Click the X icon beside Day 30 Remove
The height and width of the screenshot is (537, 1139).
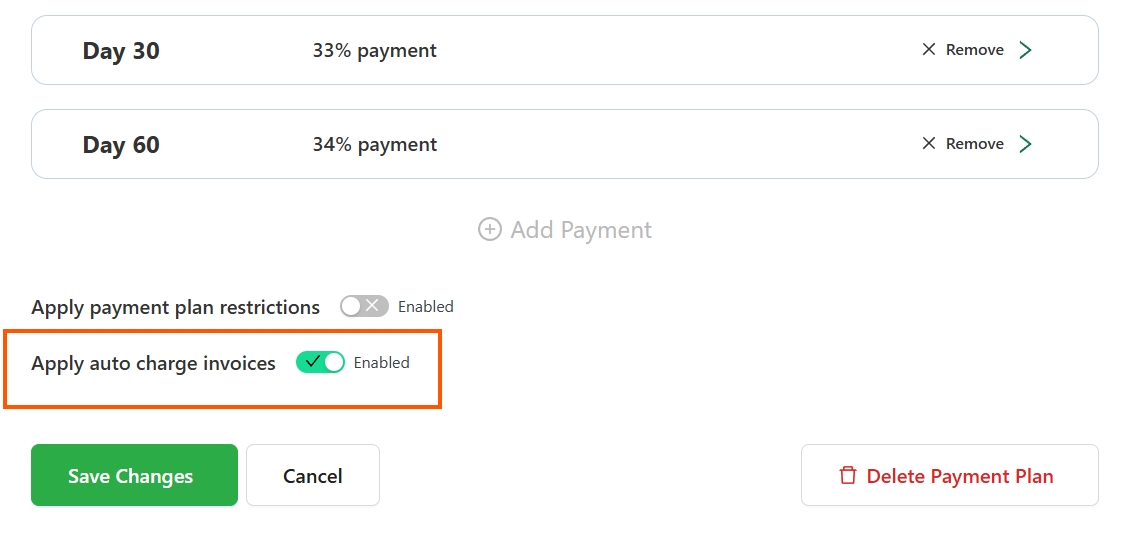[928, 49]
